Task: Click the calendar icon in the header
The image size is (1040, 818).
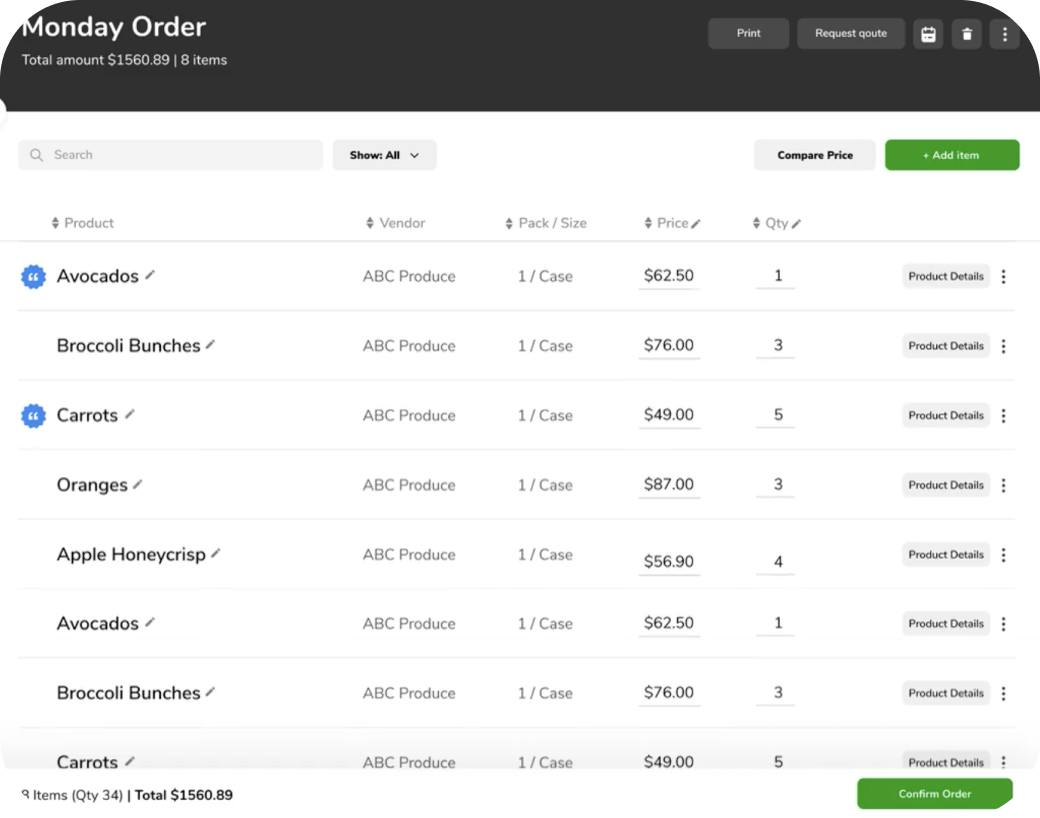Action: pyautogui.click(x=928, y=34)
